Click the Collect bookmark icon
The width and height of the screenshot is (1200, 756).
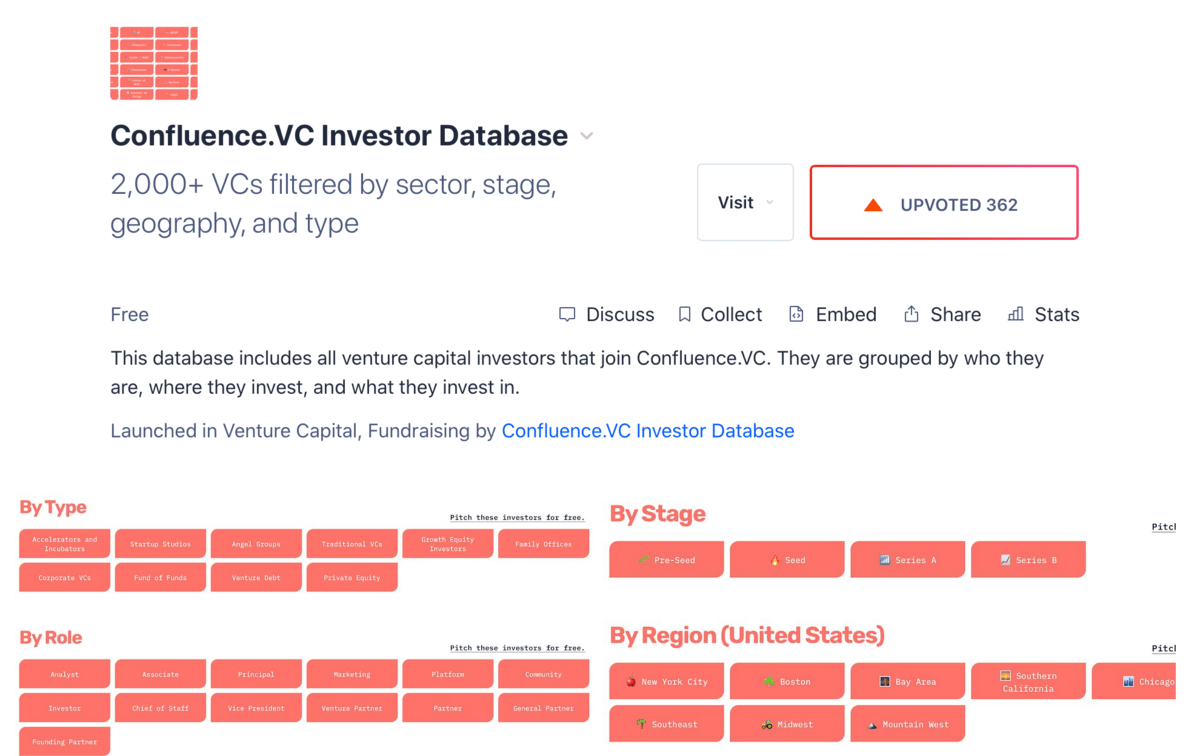coord(684,314)
